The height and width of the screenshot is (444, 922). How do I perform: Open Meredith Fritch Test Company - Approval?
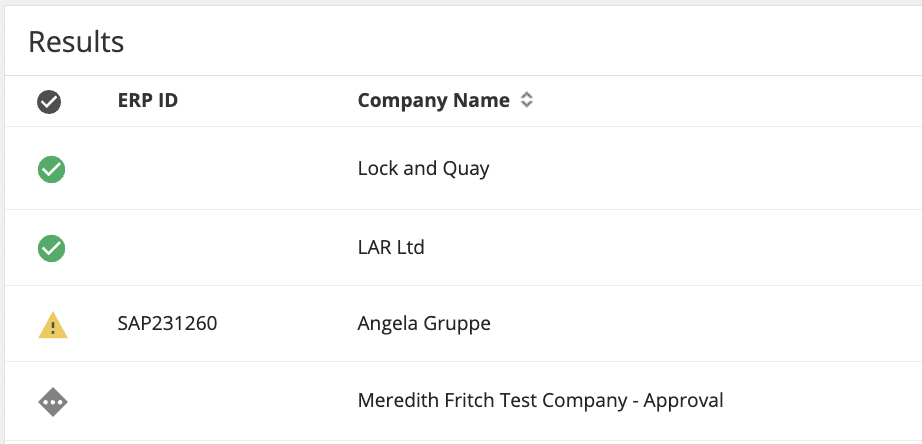[540, 401]
